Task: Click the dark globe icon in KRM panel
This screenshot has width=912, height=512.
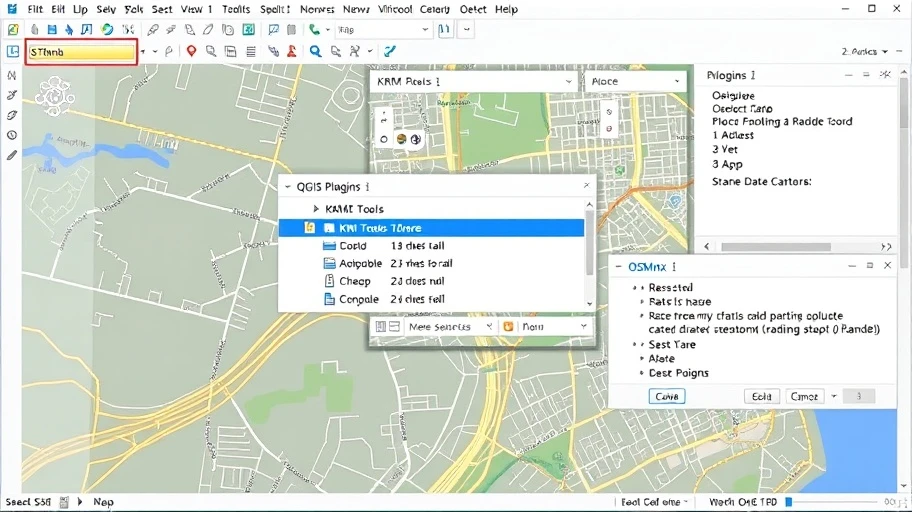Action: coord(415,139)
